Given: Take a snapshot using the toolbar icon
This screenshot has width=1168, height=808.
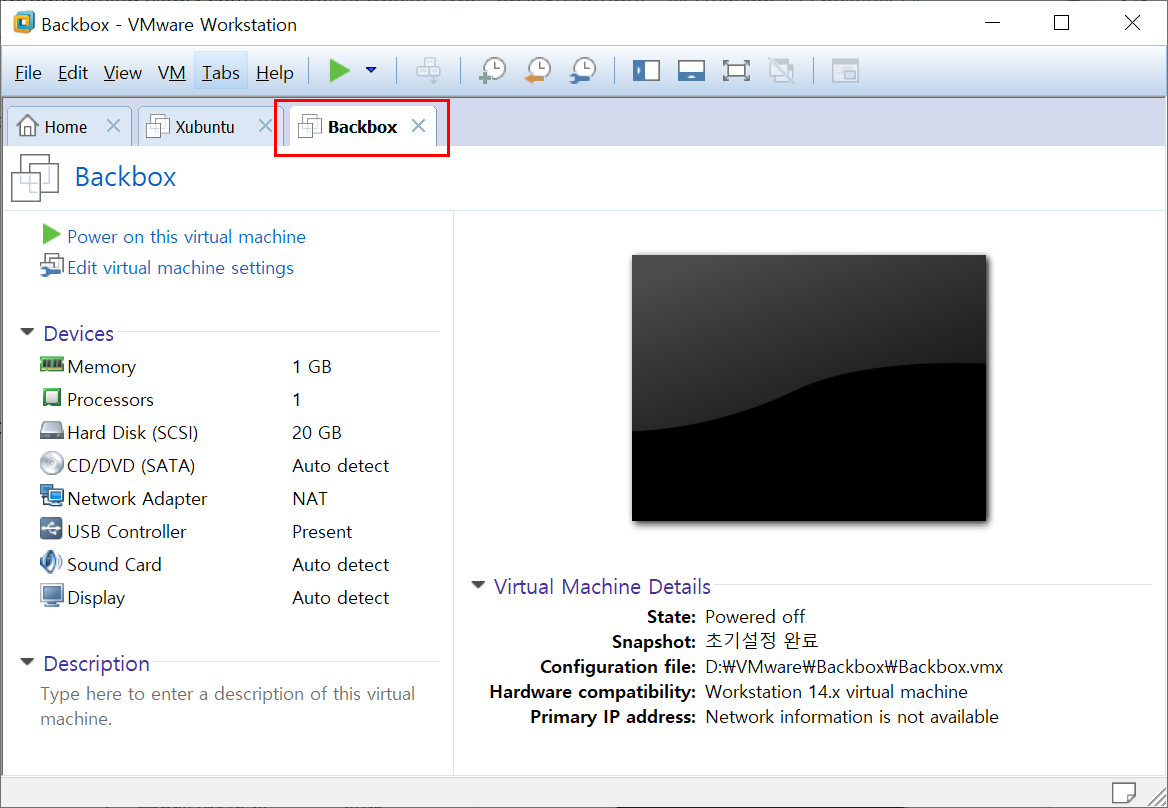Looking at the screenshot, I should point(492,71).
